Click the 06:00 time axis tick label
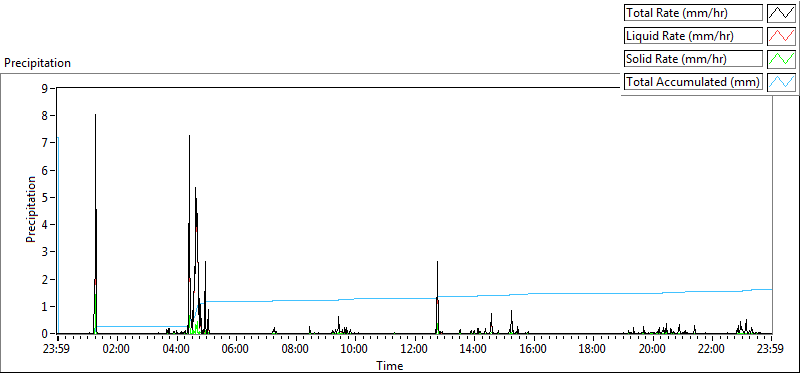 pos(236,350)
